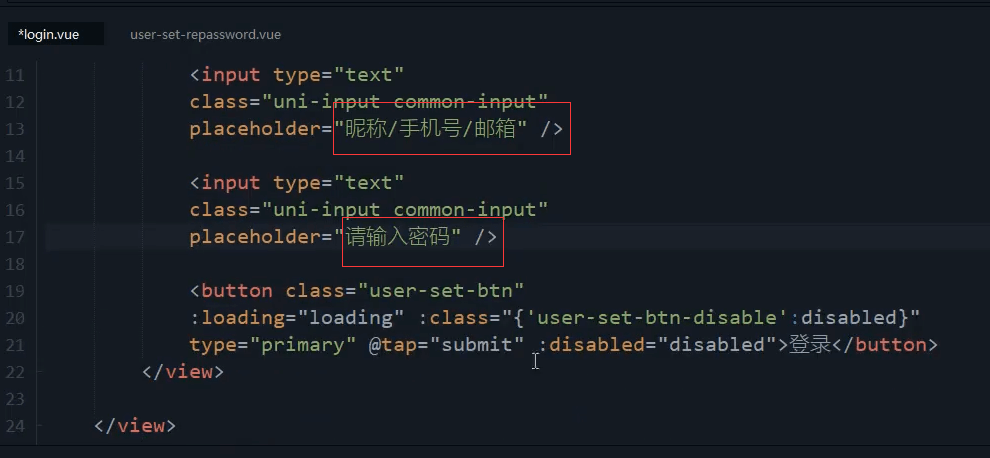
Task: Click the "uni-input common-input" class on line 16
Action: pos(405,210)
